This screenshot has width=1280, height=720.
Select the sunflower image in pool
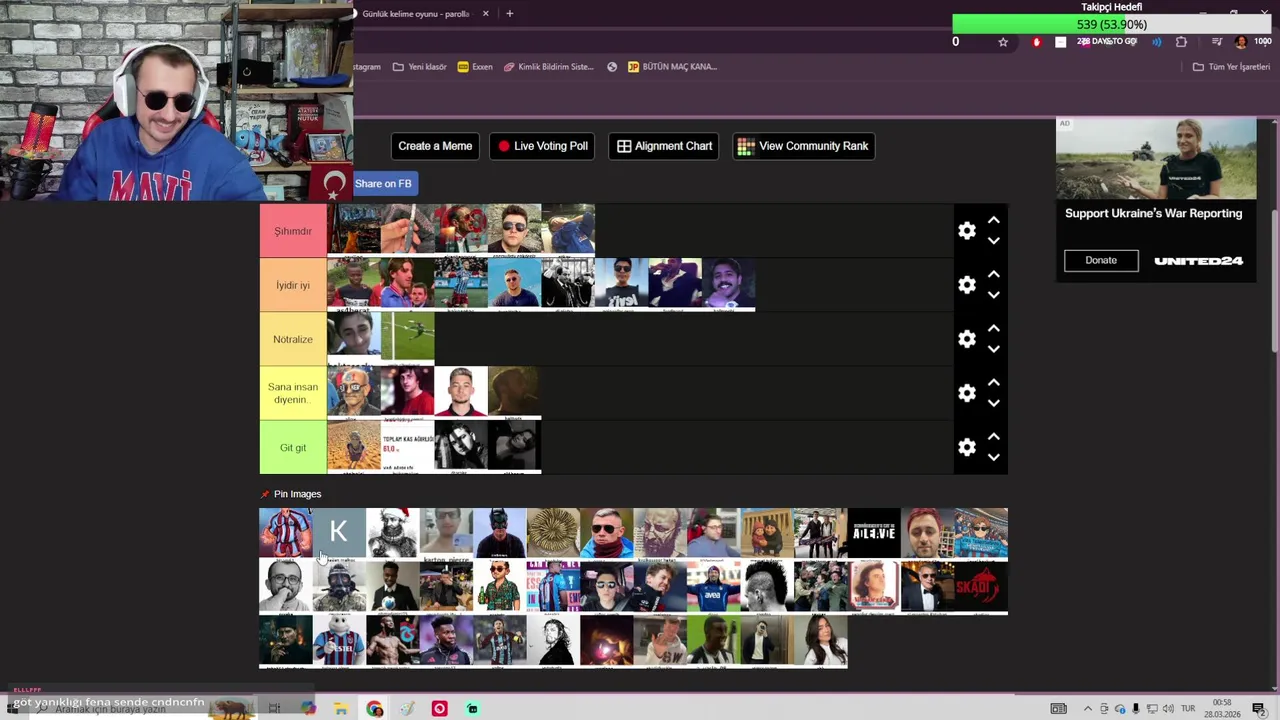click(x=553, y=532)
